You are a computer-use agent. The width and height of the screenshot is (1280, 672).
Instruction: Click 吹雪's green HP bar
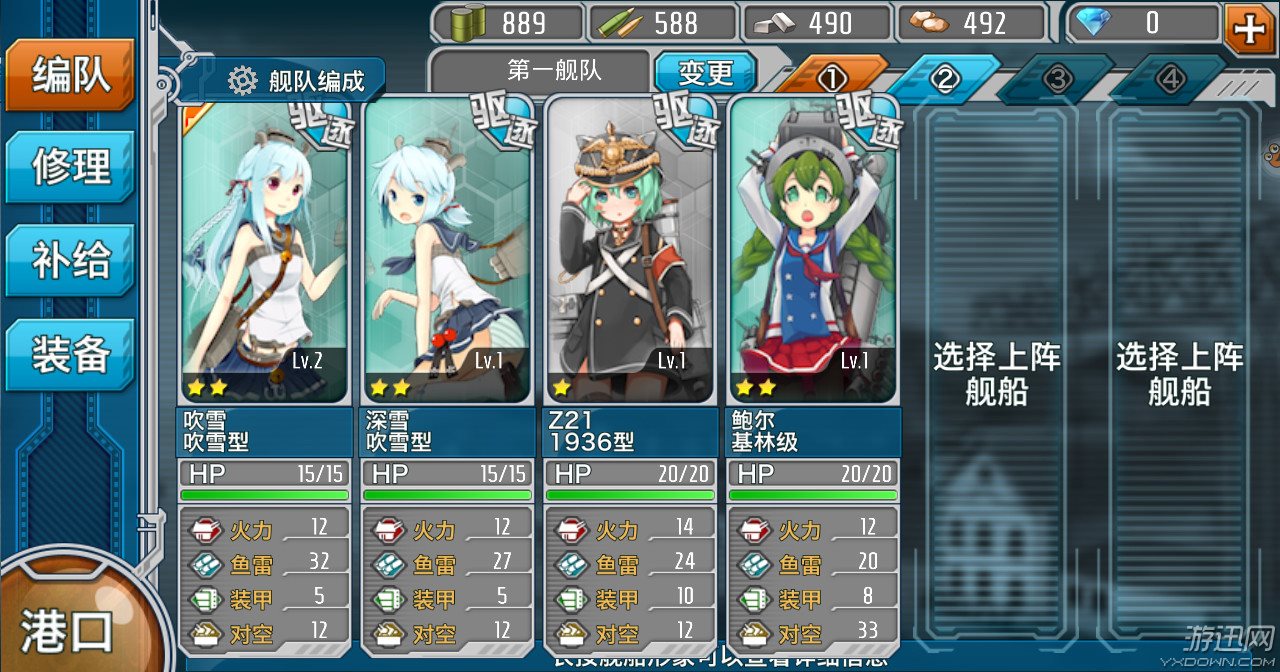(x=265, y=495)
